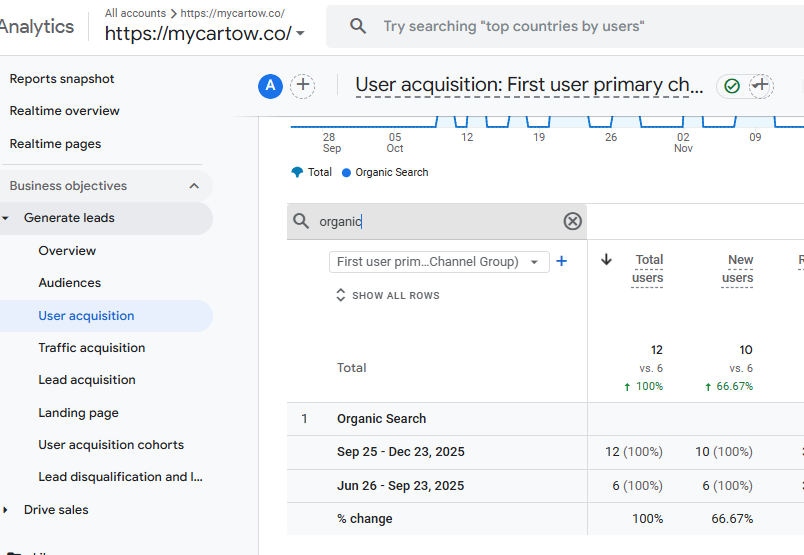Open the Landing page report

tap(78, 413)
